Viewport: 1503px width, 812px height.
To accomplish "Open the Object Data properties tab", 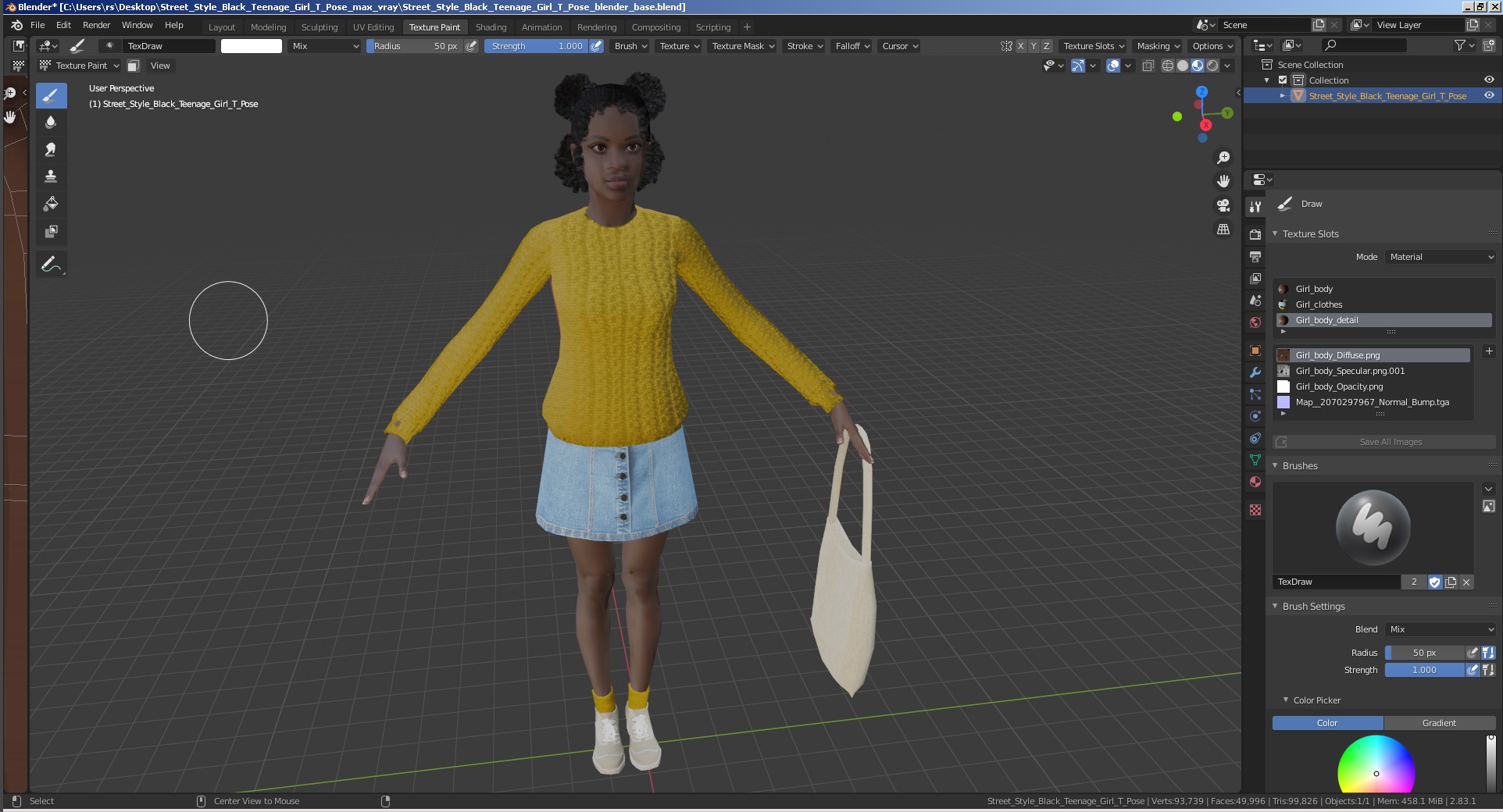I will pyautogui.click(x=1255, y=460).
